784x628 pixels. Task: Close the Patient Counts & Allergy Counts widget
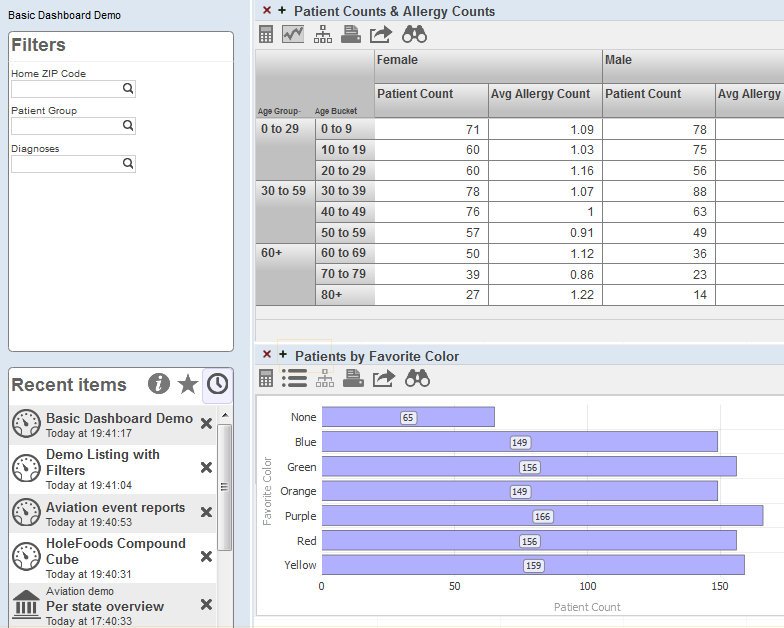(x=267, y=10)
